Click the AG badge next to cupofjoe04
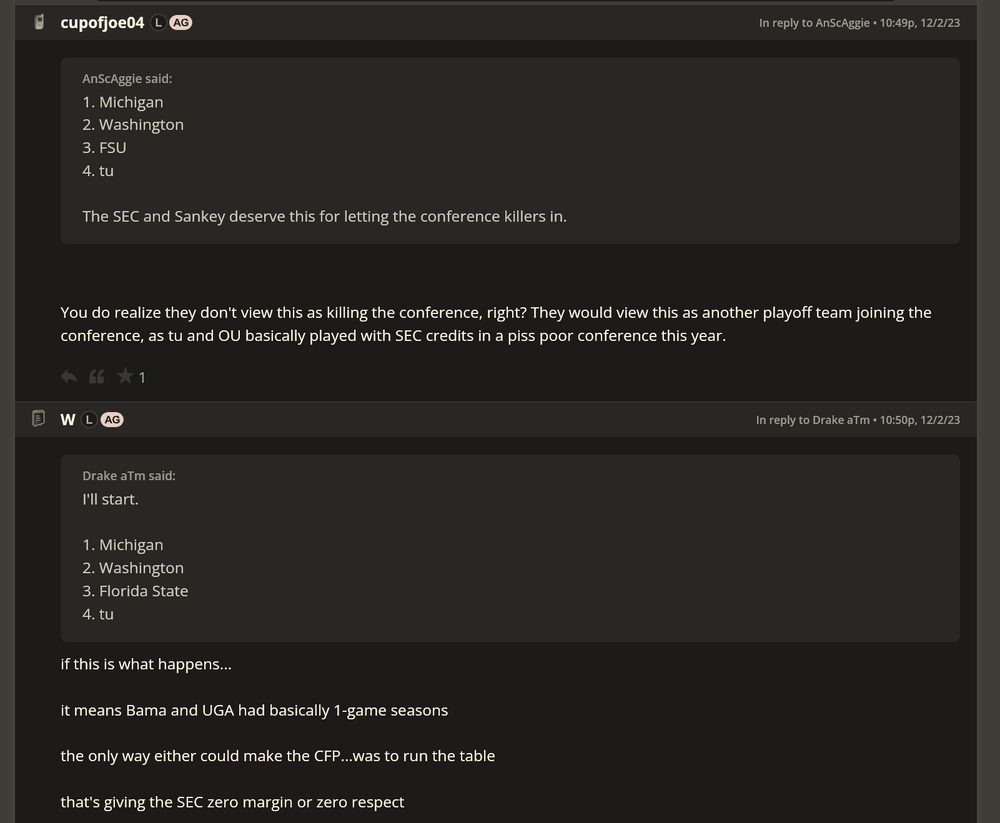 tap(181, 22)
